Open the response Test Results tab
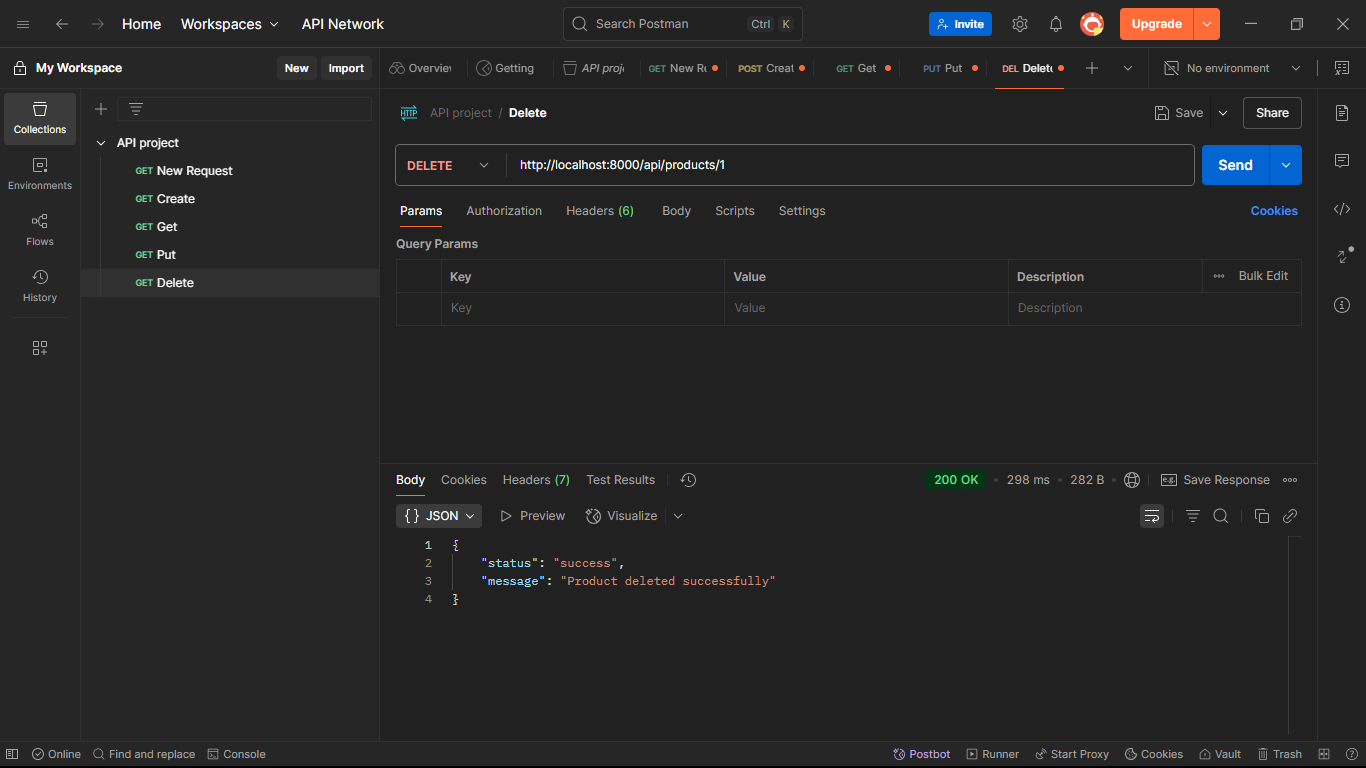 click(x=620, y=480)
